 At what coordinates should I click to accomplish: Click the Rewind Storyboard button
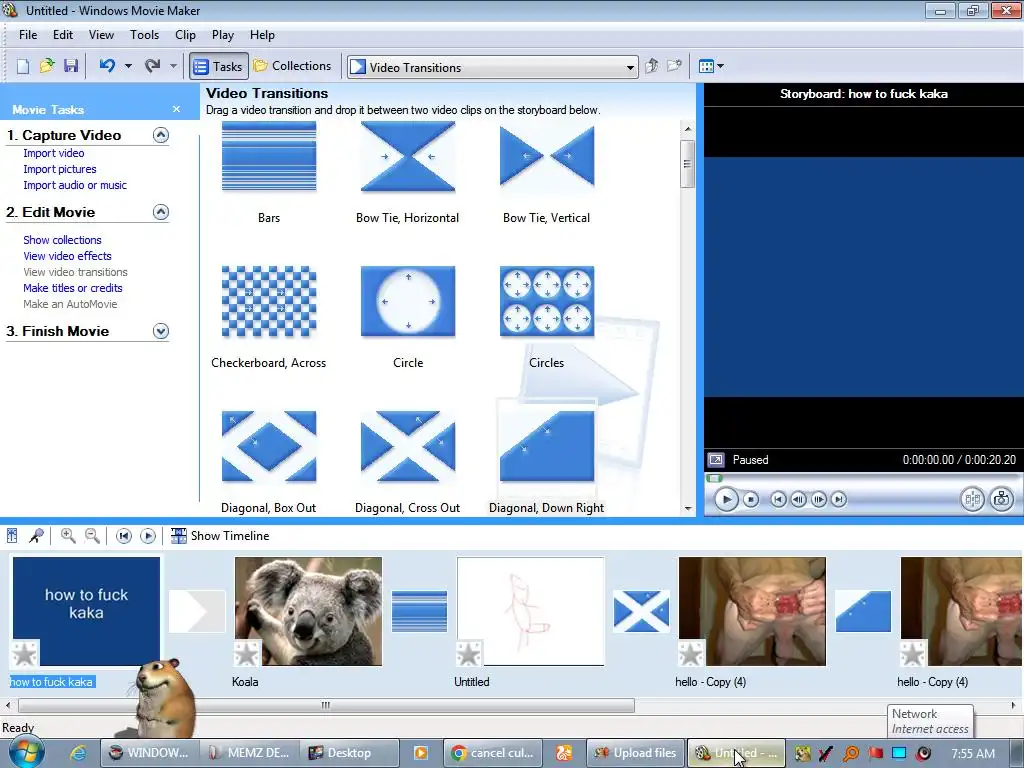pos(123,536)
